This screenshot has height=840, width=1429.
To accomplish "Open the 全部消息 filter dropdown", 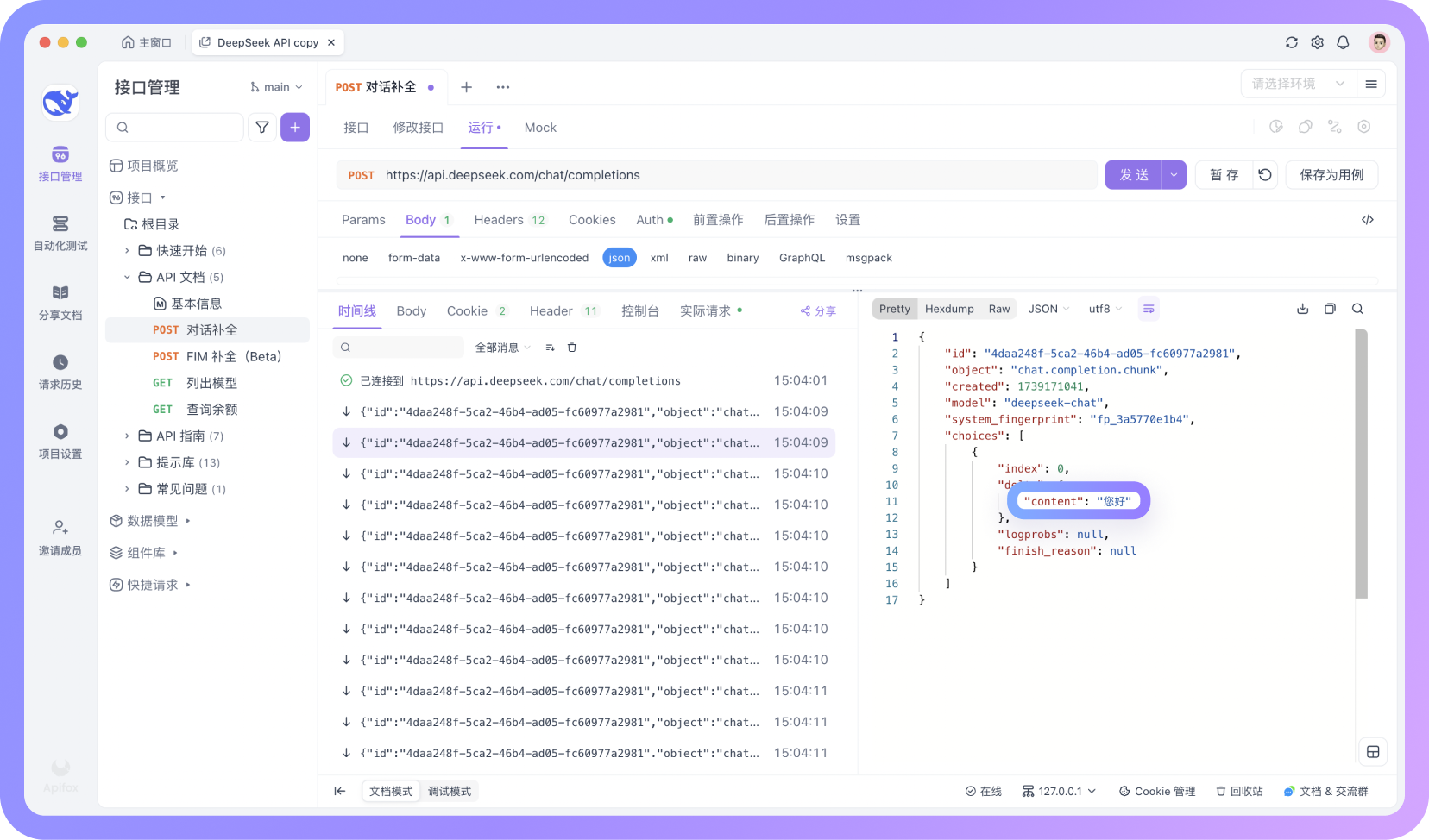I will (x=502, y=348).
